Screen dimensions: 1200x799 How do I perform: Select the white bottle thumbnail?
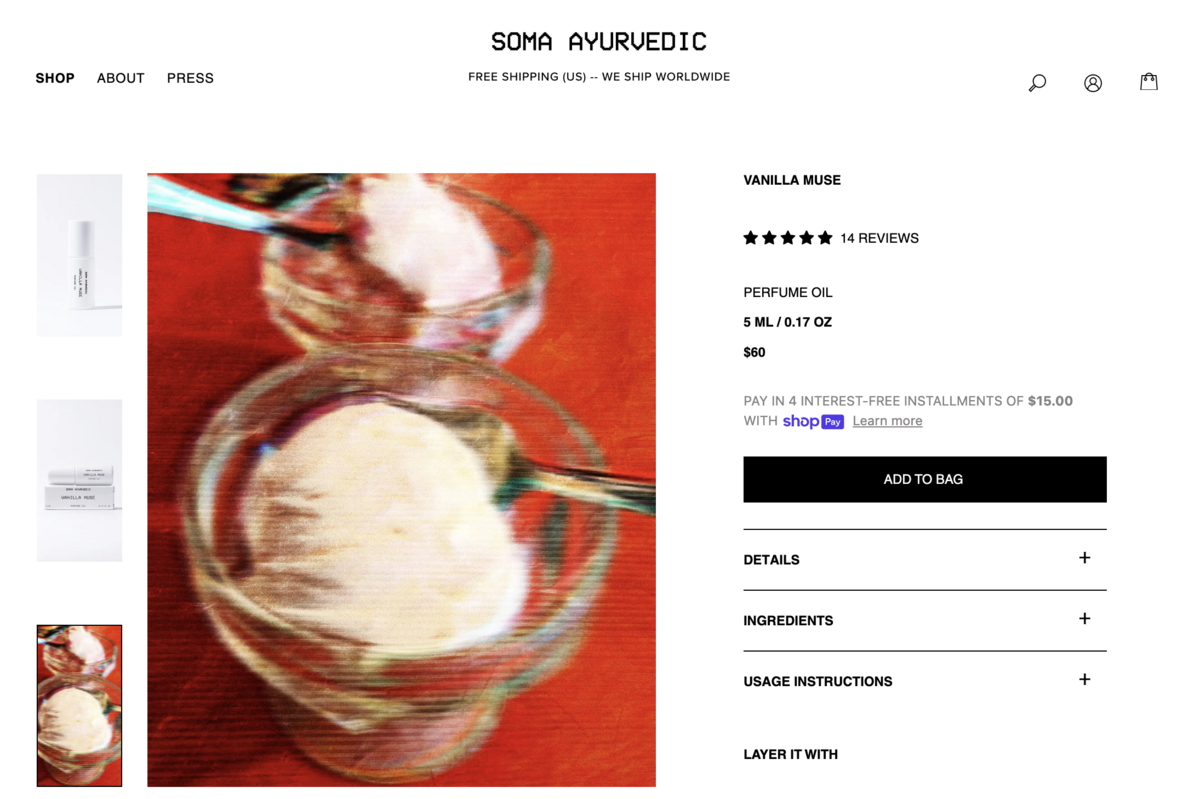(79, 255)
